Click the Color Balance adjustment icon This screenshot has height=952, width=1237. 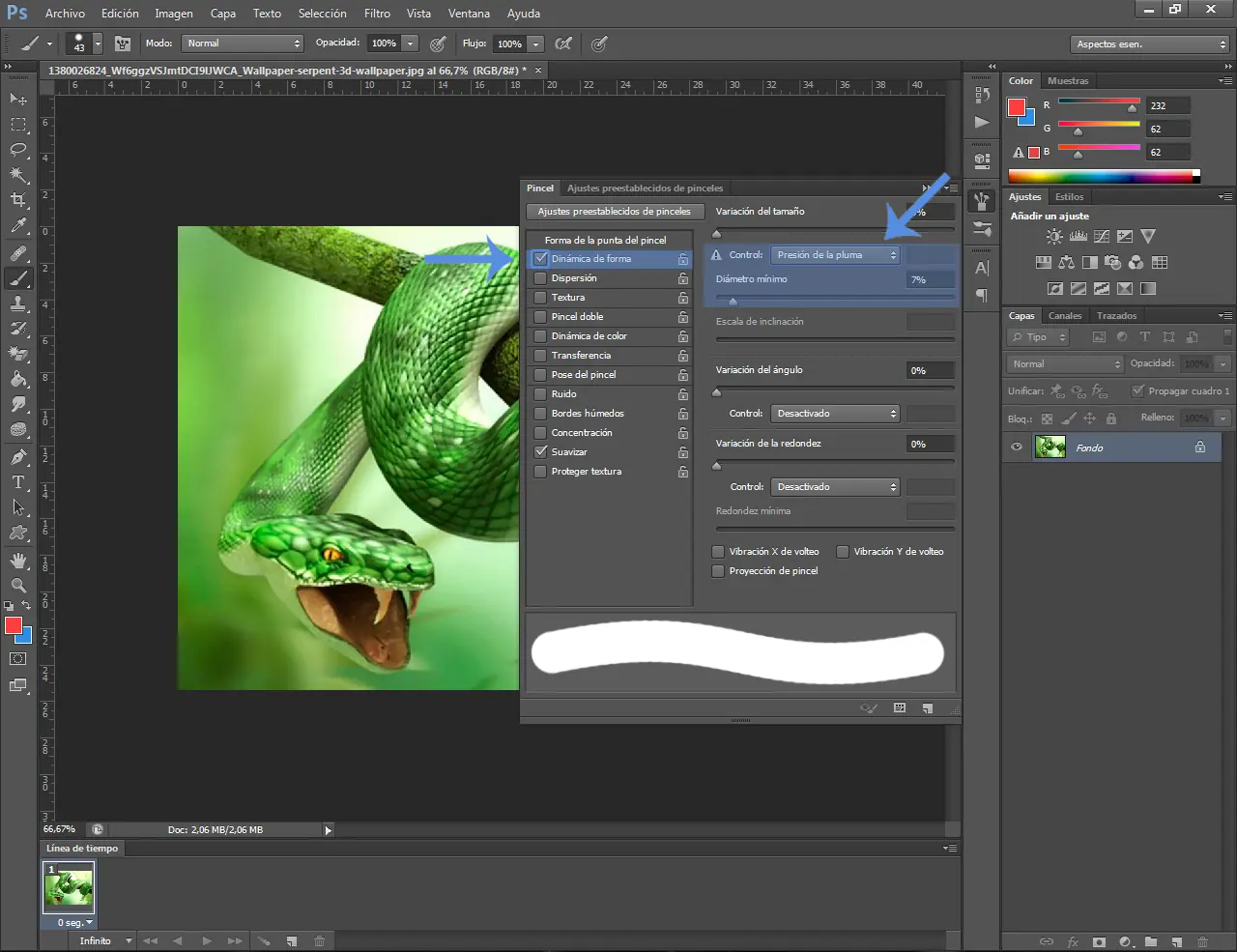pos(1066,262)
